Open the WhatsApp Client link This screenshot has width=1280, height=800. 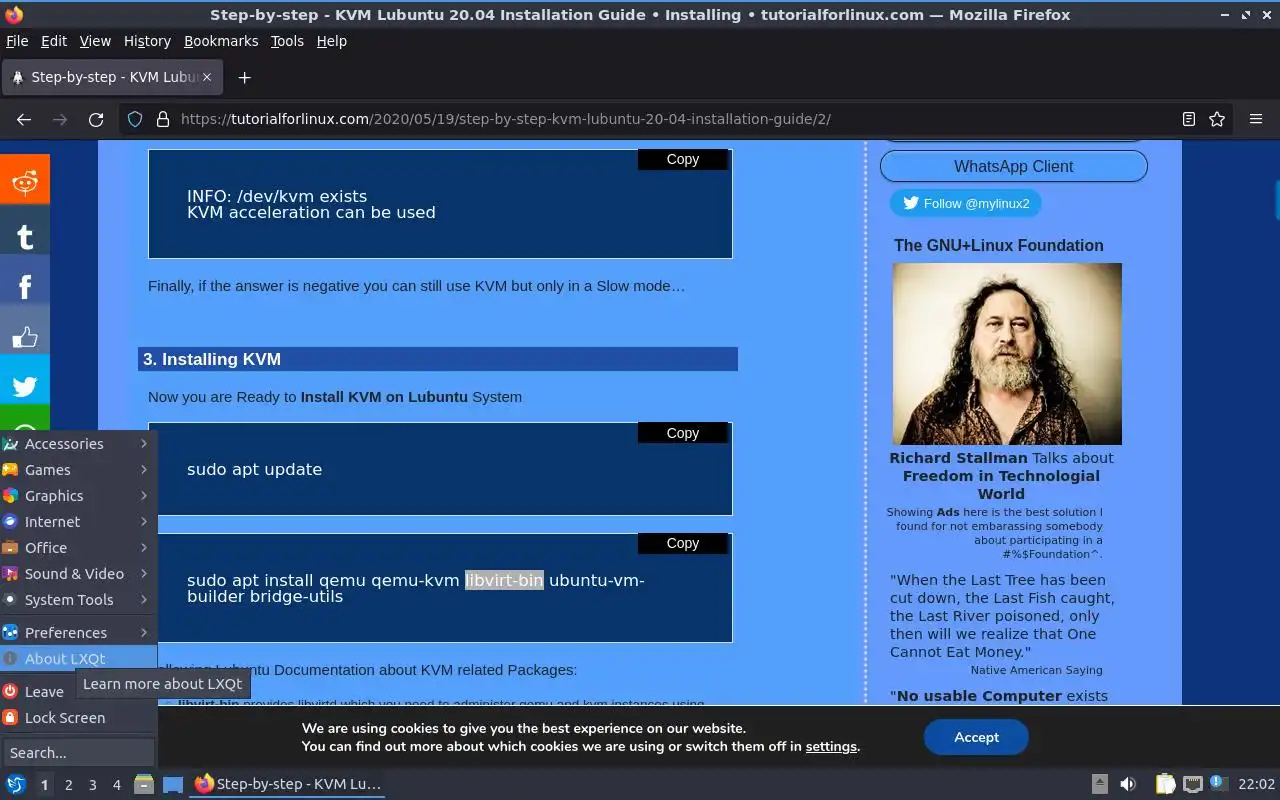point(1013,166)
